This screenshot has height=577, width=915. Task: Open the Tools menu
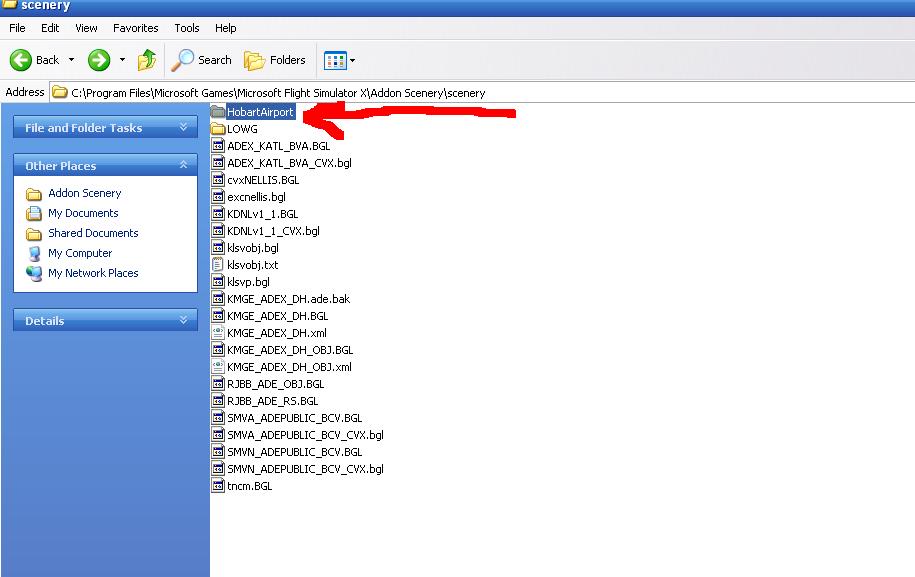click(x=187, y=28)
